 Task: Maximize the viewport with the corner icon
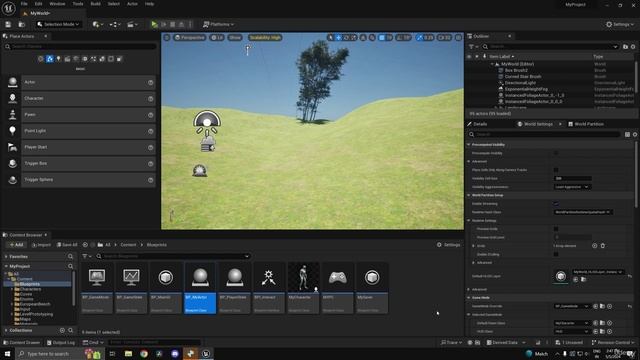(x=458, y=38)
